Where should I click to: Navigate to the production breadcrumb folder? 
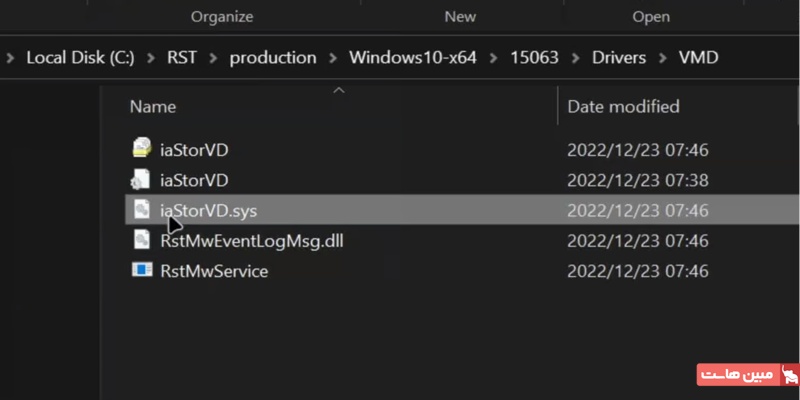pyautogui.click(x=273, y=58)
